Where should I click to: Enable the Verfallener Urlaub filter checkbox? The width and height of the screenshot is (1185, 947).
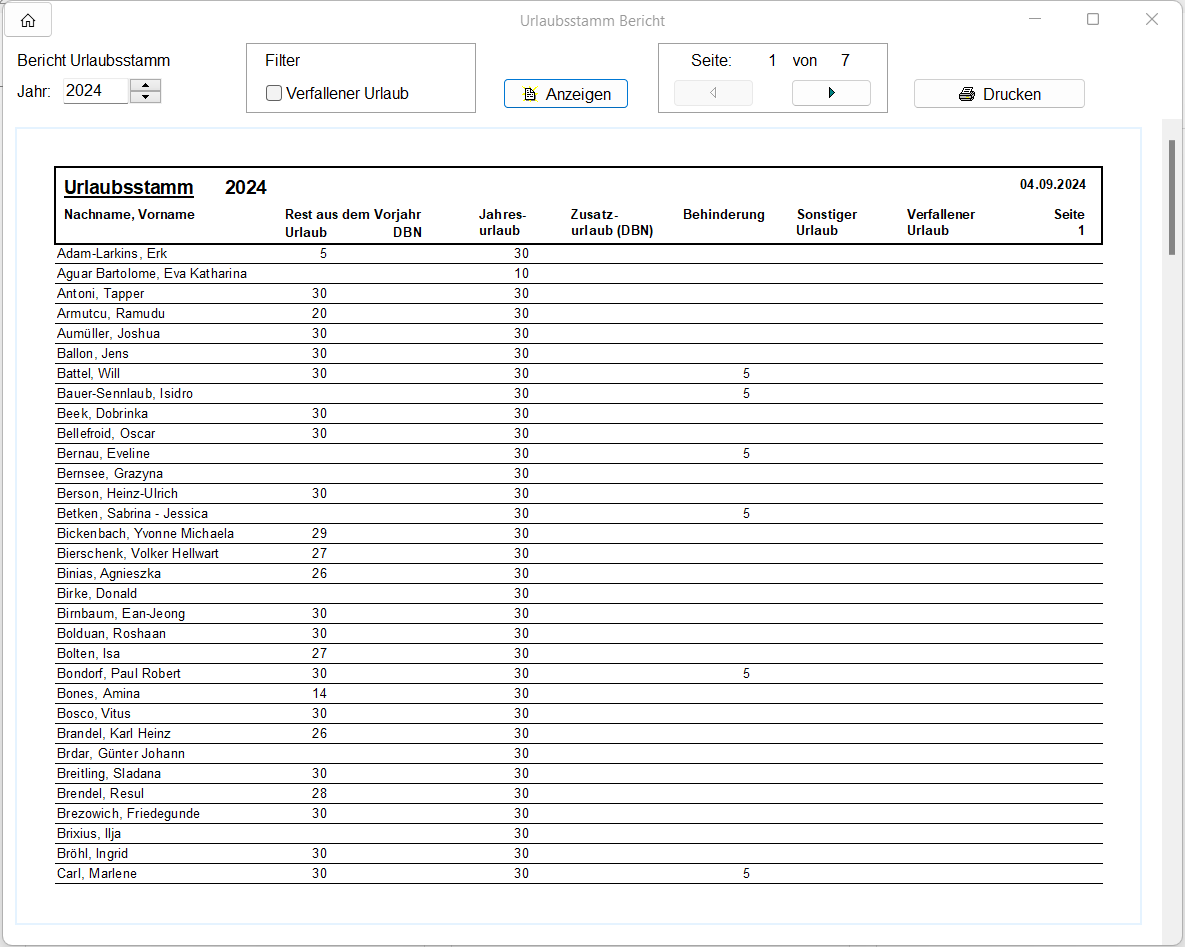(274, 94)
